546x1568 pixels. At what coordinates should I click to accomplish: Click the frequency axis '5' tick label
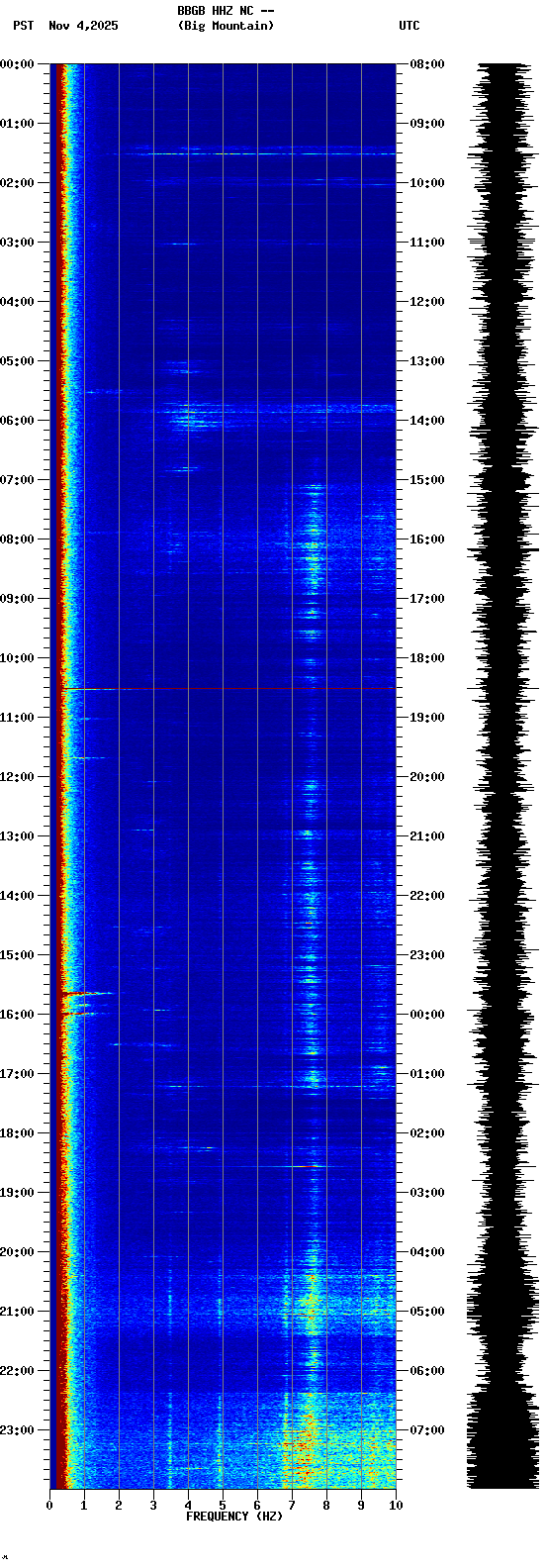(x=223, y=1506)
